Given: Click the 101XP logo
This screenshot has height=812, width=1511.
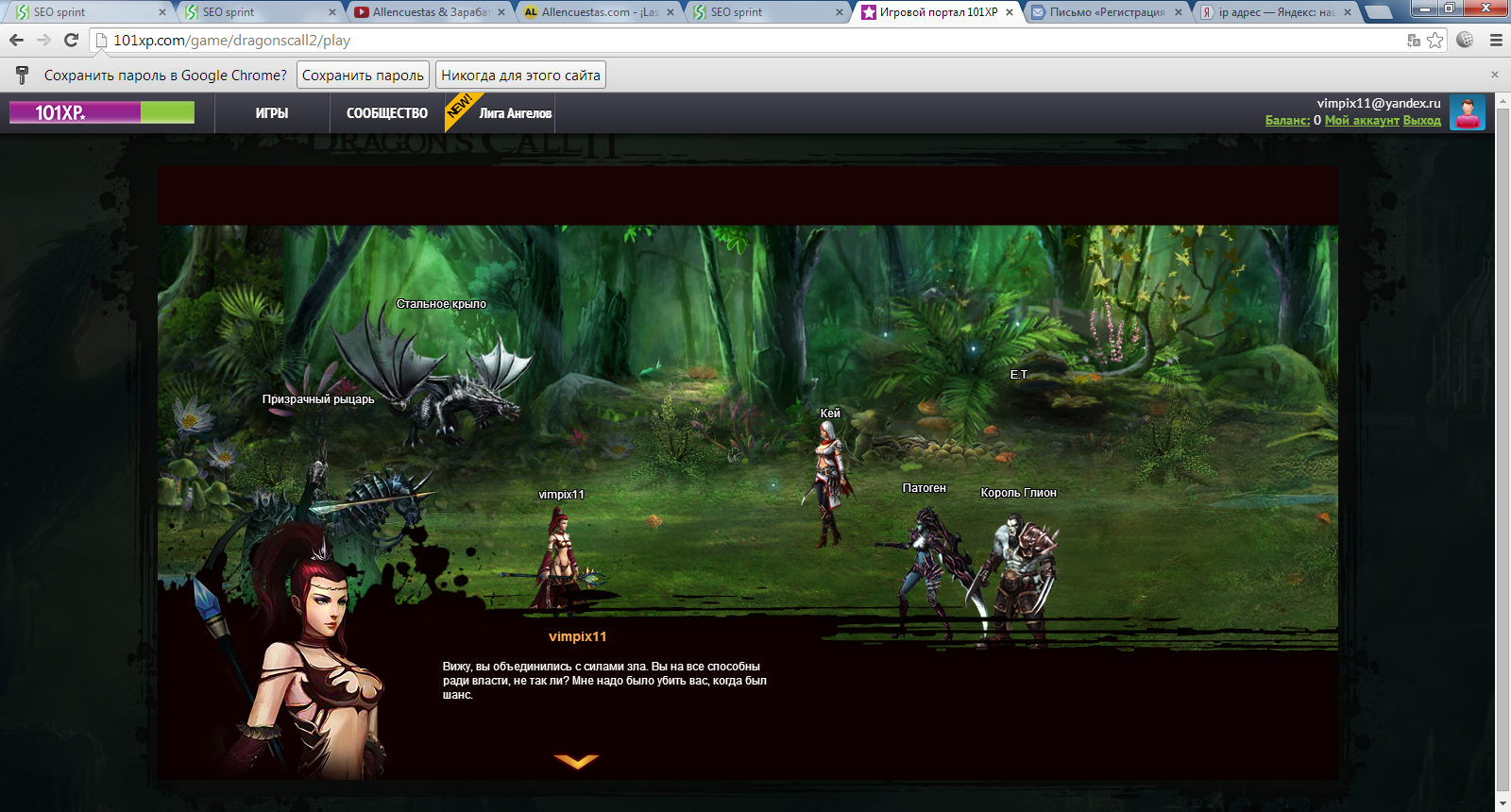Looking at the screenshot, I should pos(102,112).
